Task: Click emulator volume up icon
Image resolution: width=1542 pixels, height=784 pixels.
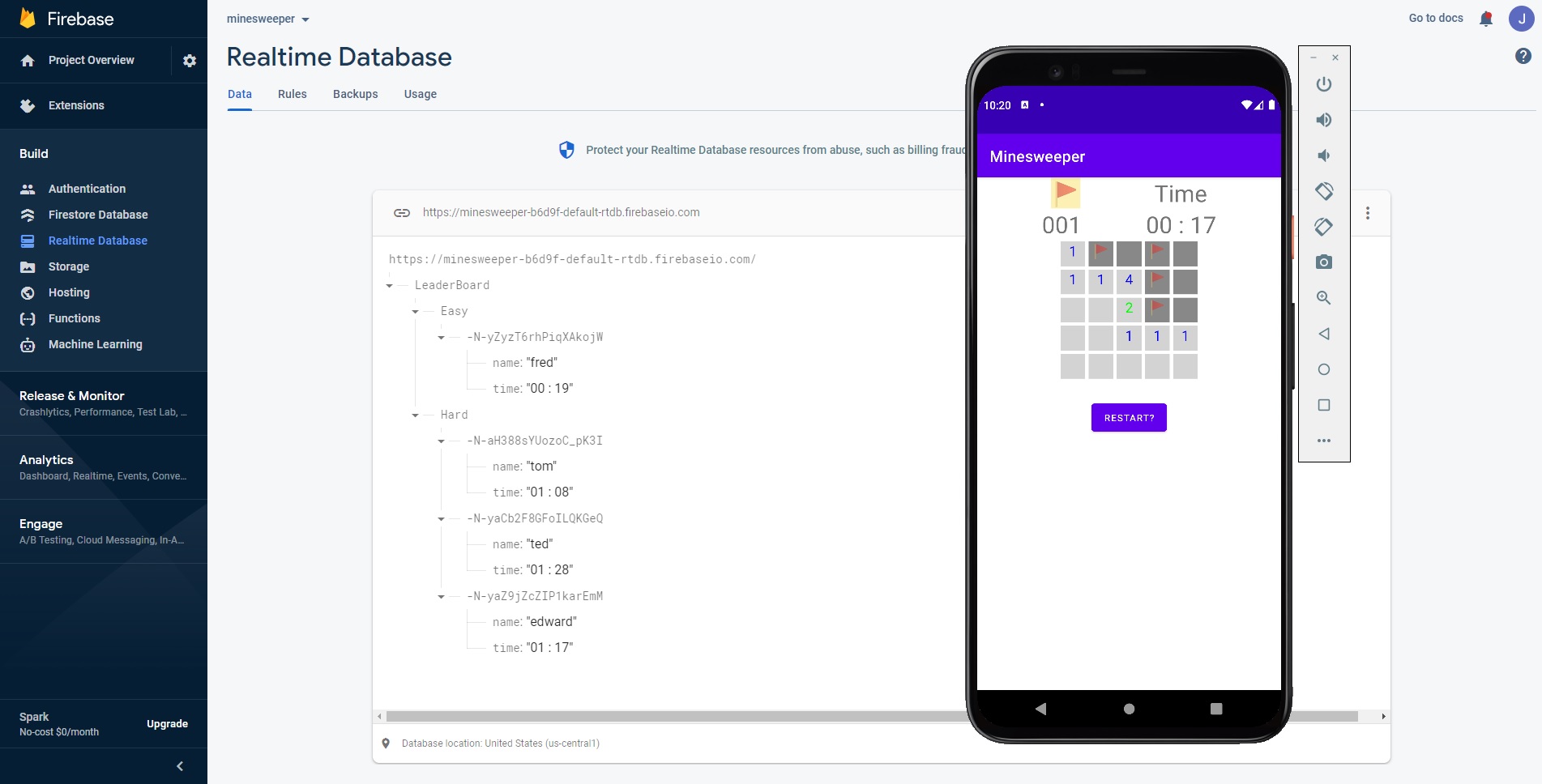Action: pyautogui.click(x=1324, y=120)
